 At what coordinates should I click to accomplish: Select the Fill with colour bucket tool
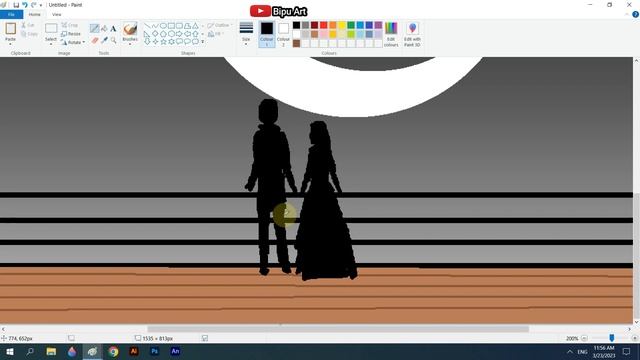pyautogui.click(x=104, y=28)
